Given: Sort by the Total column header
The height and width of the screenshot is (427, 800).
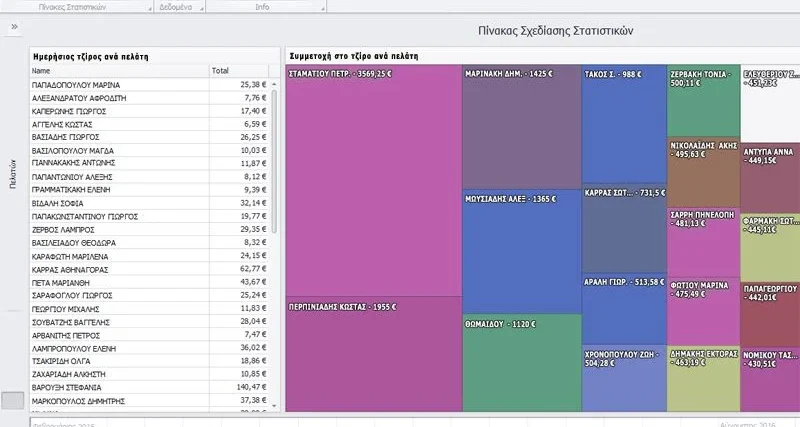Looking at the screenshot, I should tap(239, 71).
